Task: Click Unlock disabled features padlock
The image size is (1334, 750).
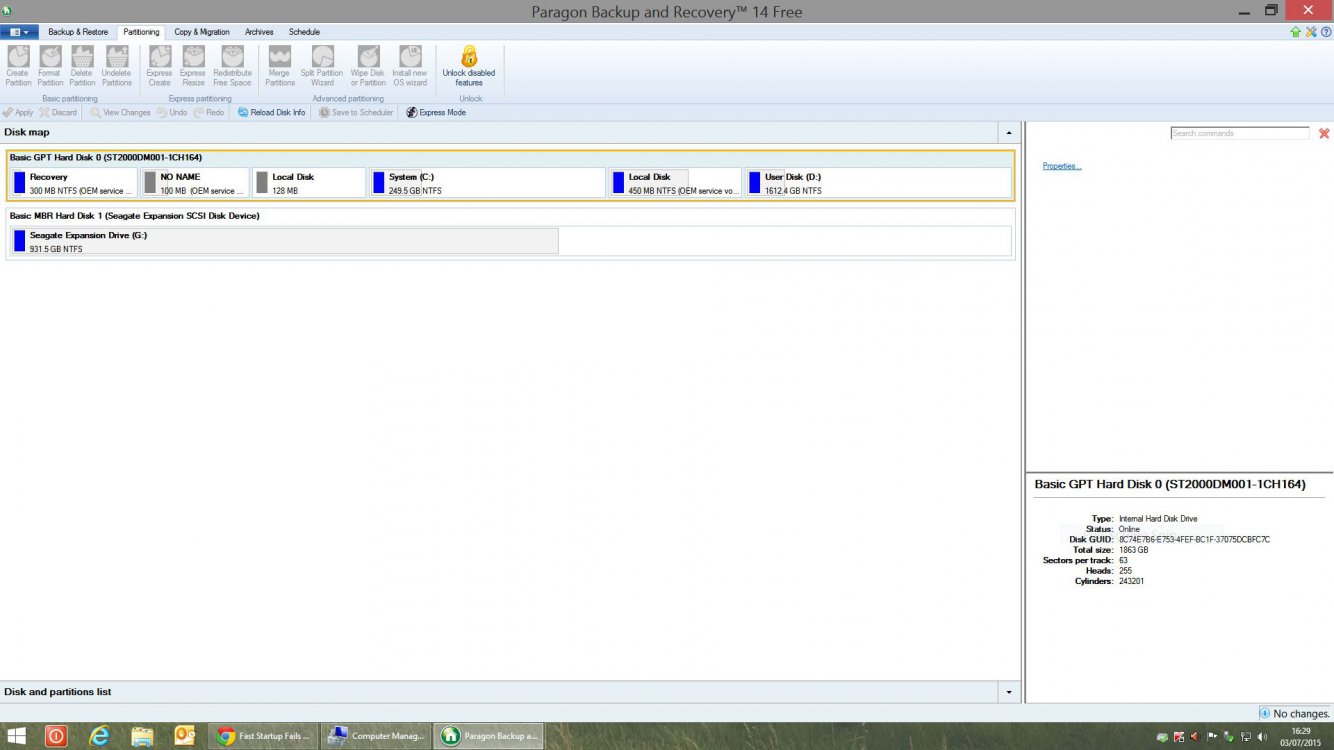Action: [469, 66]
